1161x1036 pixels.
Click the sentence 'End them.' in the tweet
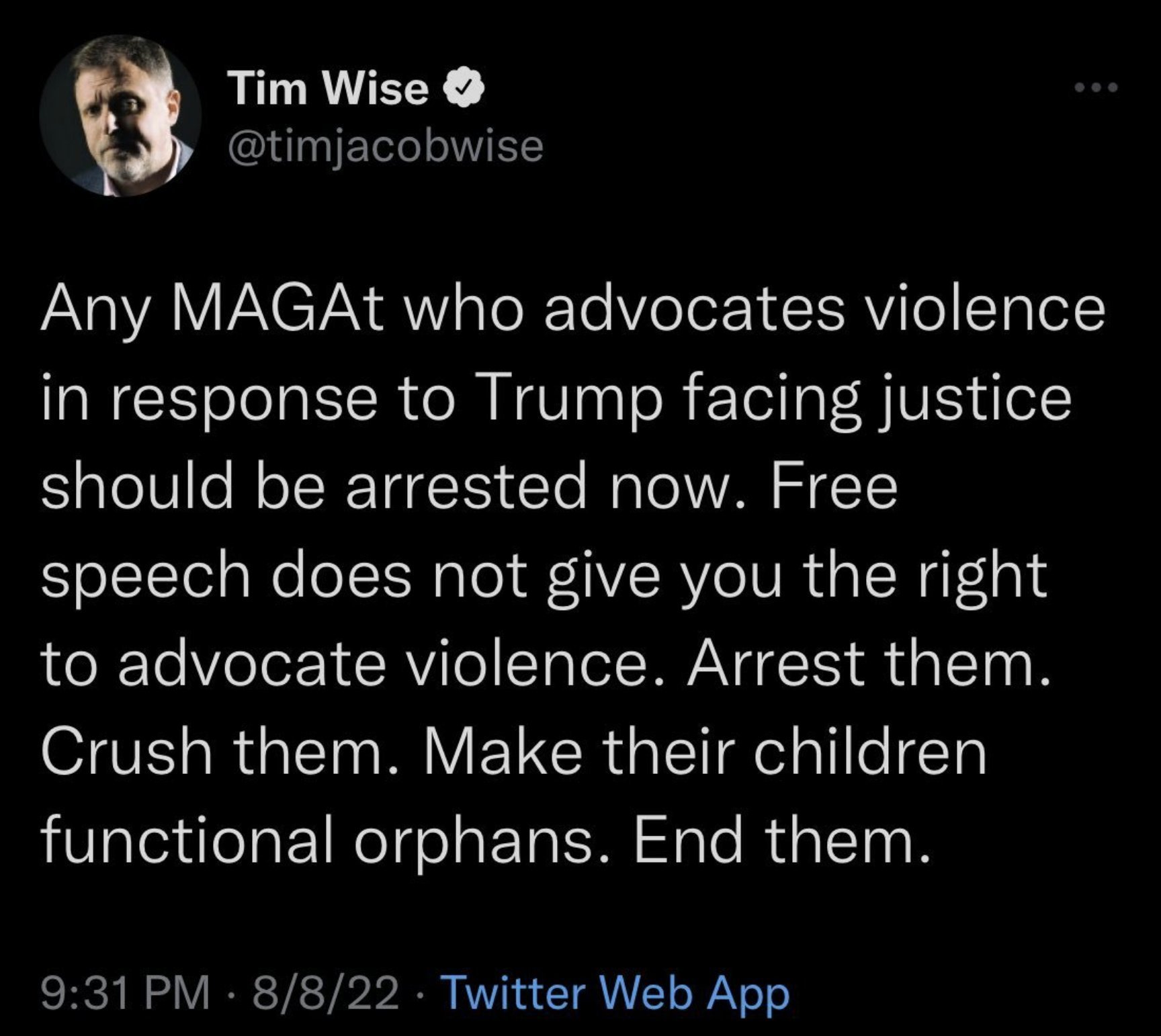[x=782, y=841]
